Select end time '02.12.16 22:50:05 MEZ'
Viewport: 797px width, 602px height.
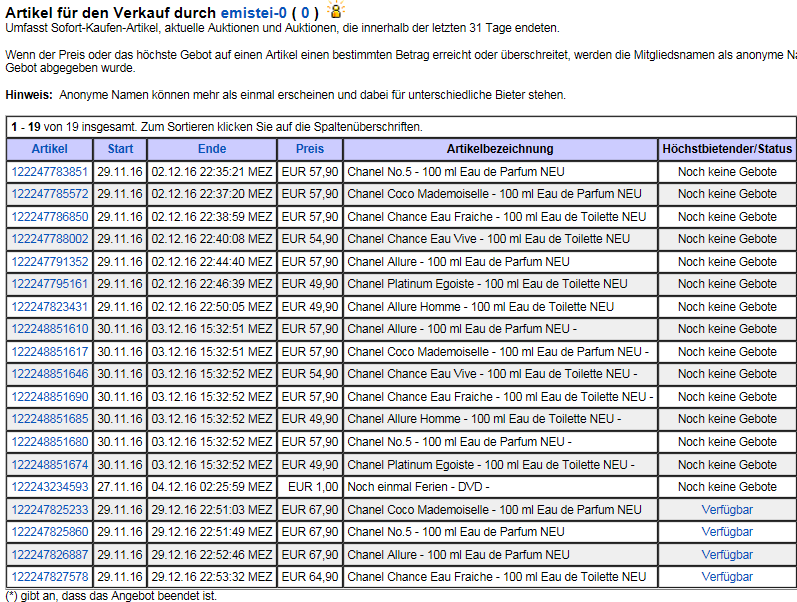coord(211,307)
